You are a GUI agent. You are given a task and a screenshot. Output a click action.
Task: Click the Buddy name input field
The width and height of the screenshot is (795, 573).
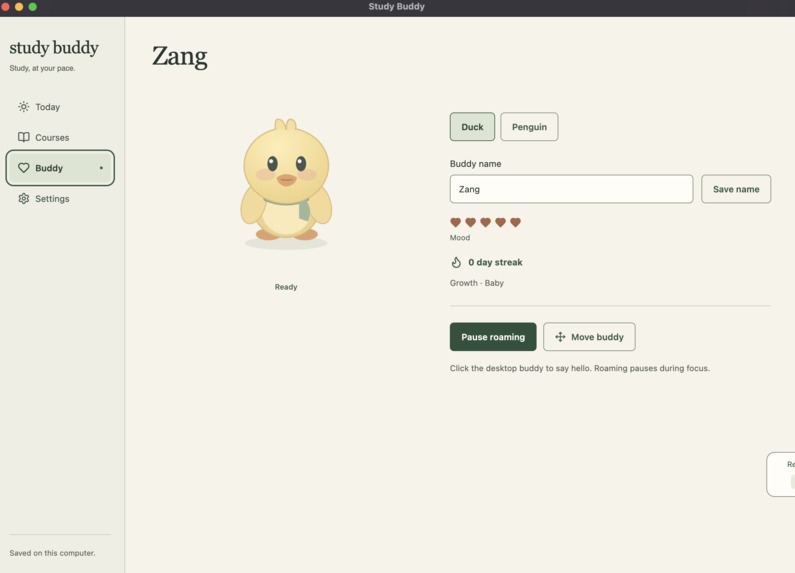571,189
